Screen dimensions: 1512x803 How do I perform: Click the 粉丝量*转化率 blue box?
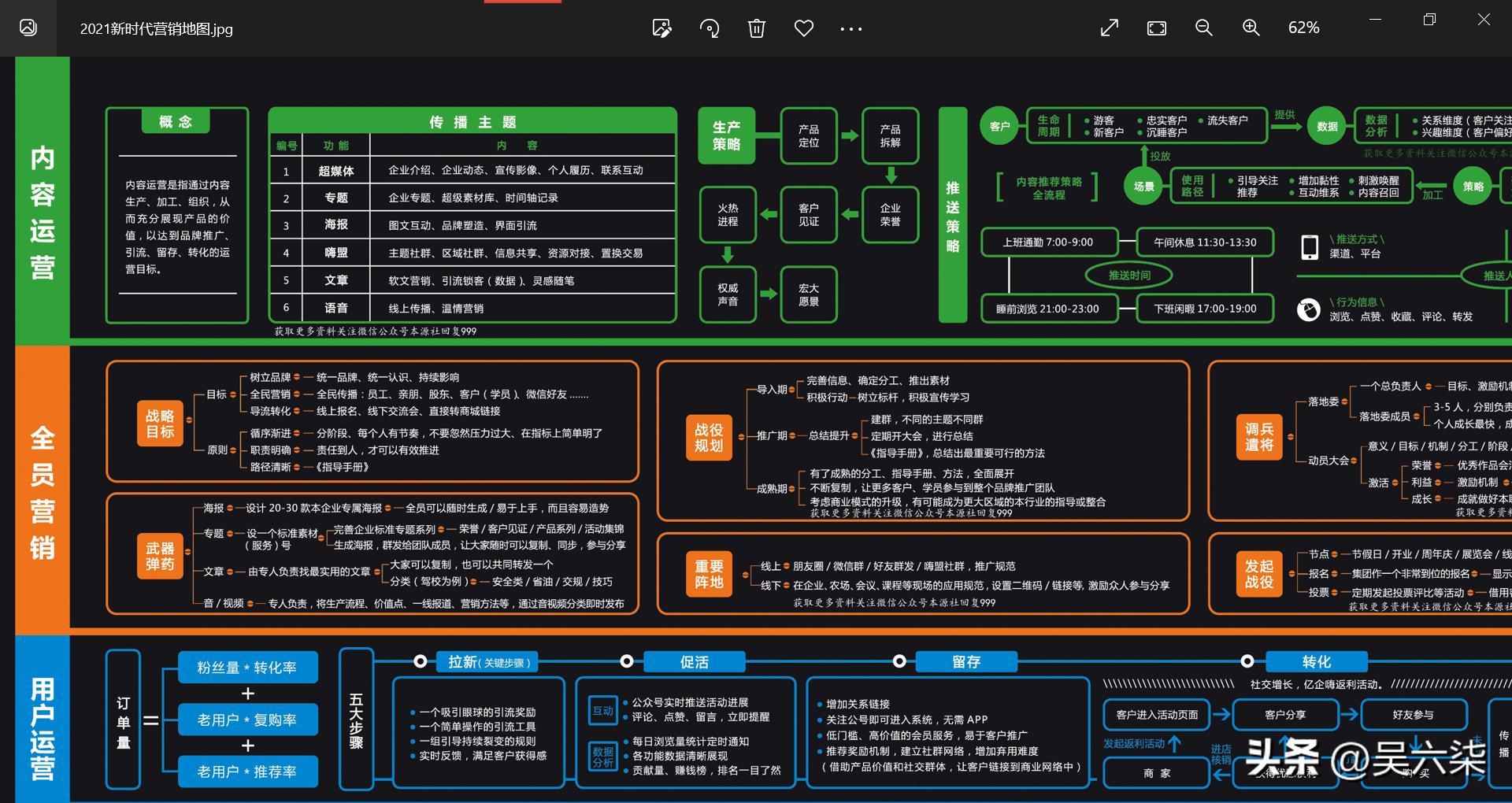pyautogui.click(x=248, y=668)
